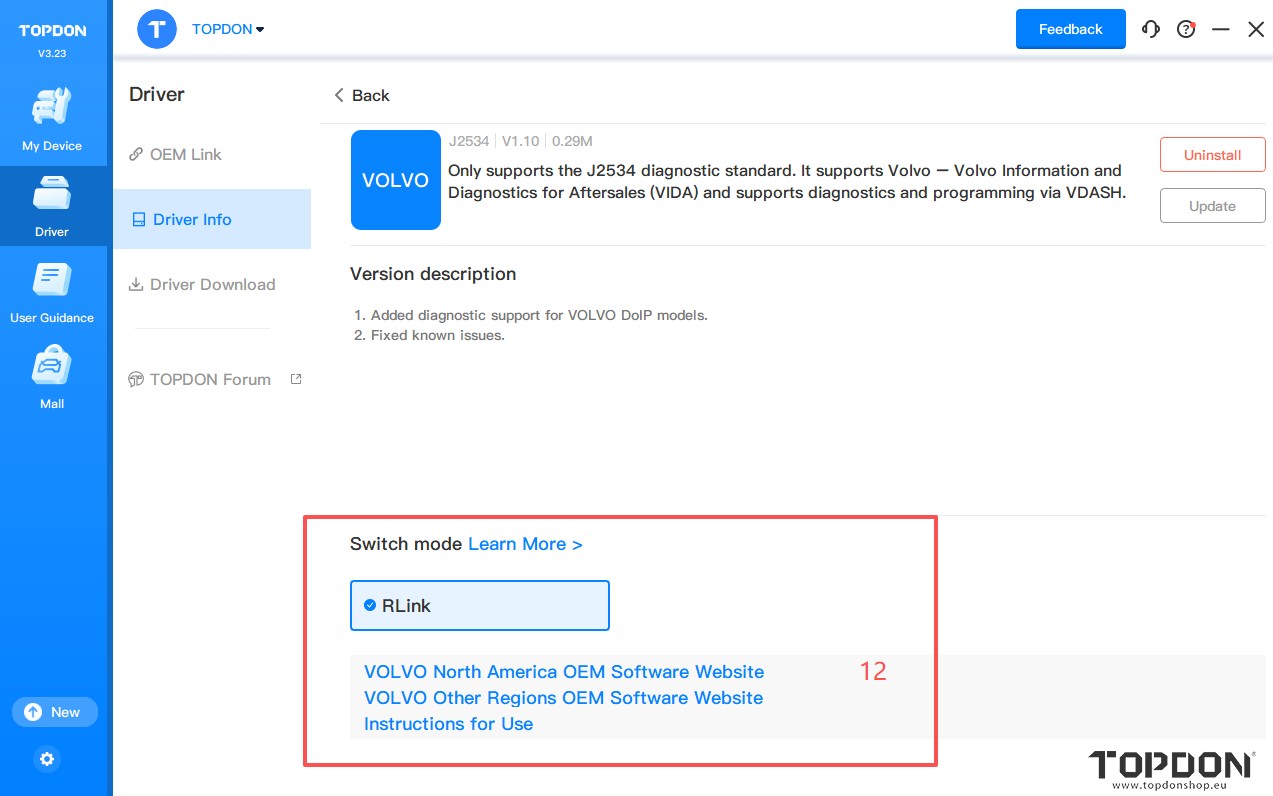Open the TOPDON Forum menu item

[200, 379]
